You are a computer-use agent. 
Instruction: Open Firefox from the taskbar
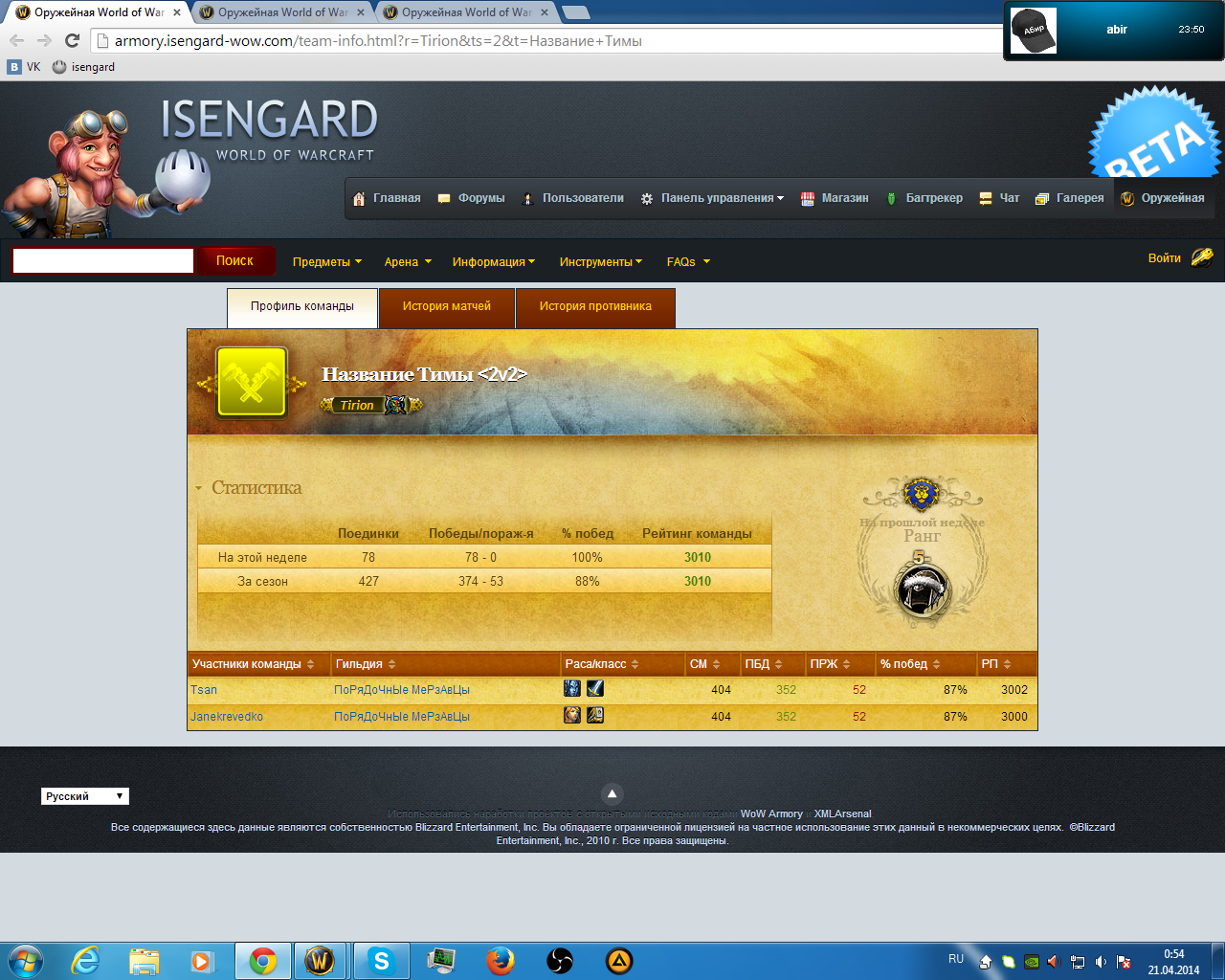point(500,961)
